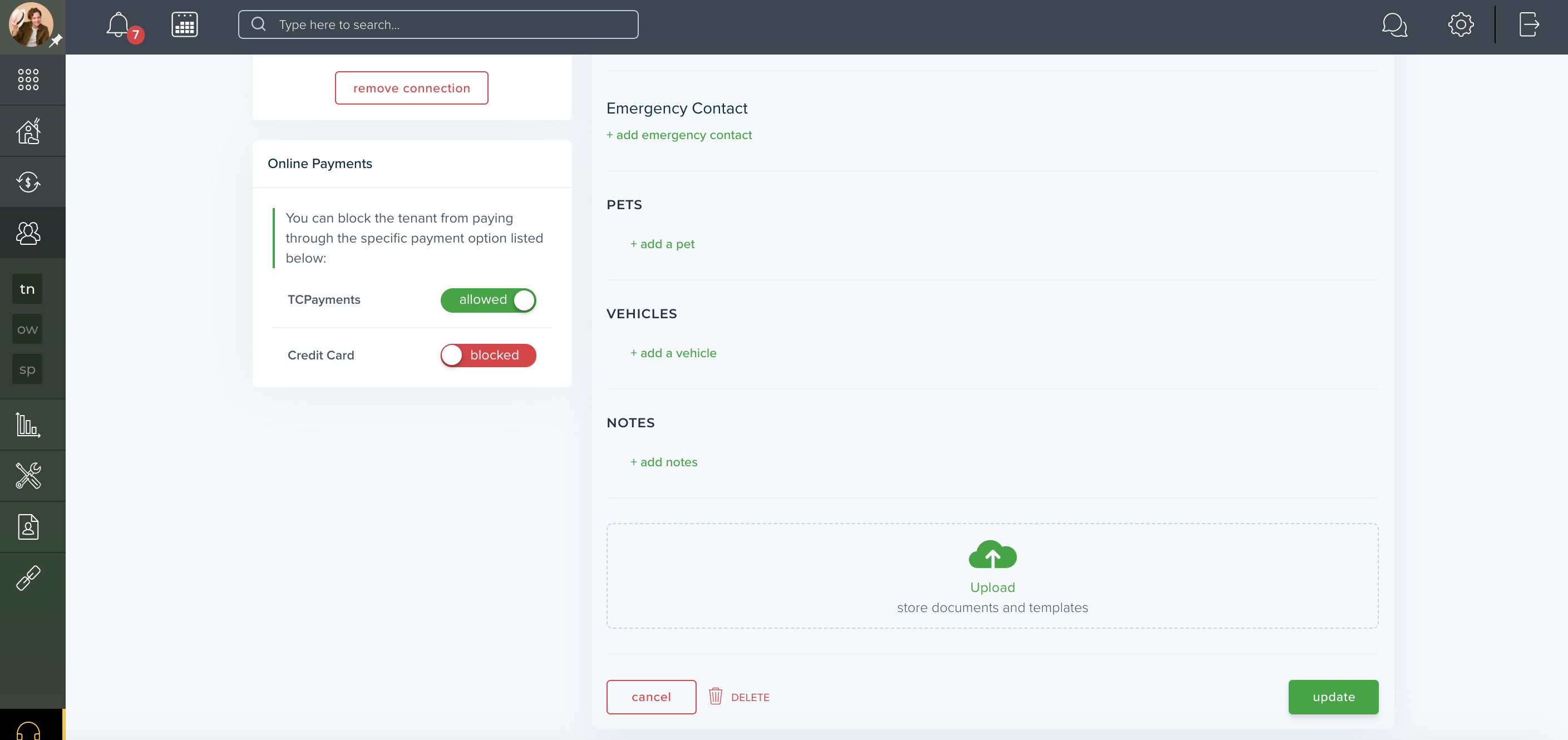
Task: Open the support headset icon
Action: coord(28,730)
